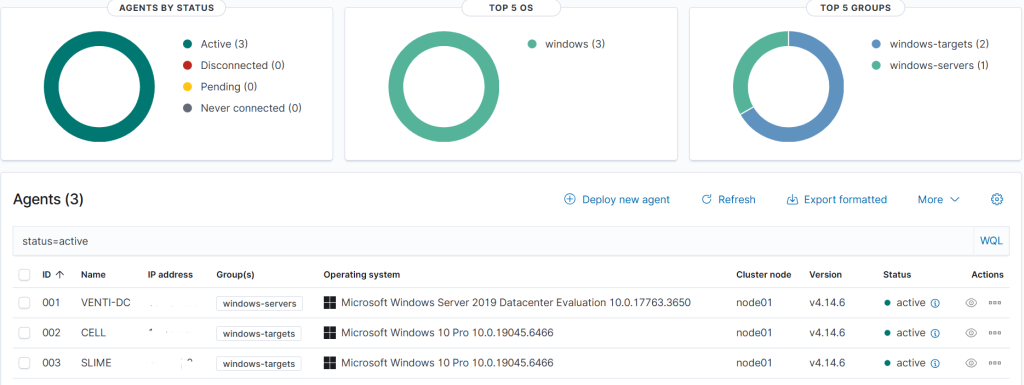
Task: Click status info icon for CELL
Action: click(x=935, y=333)
